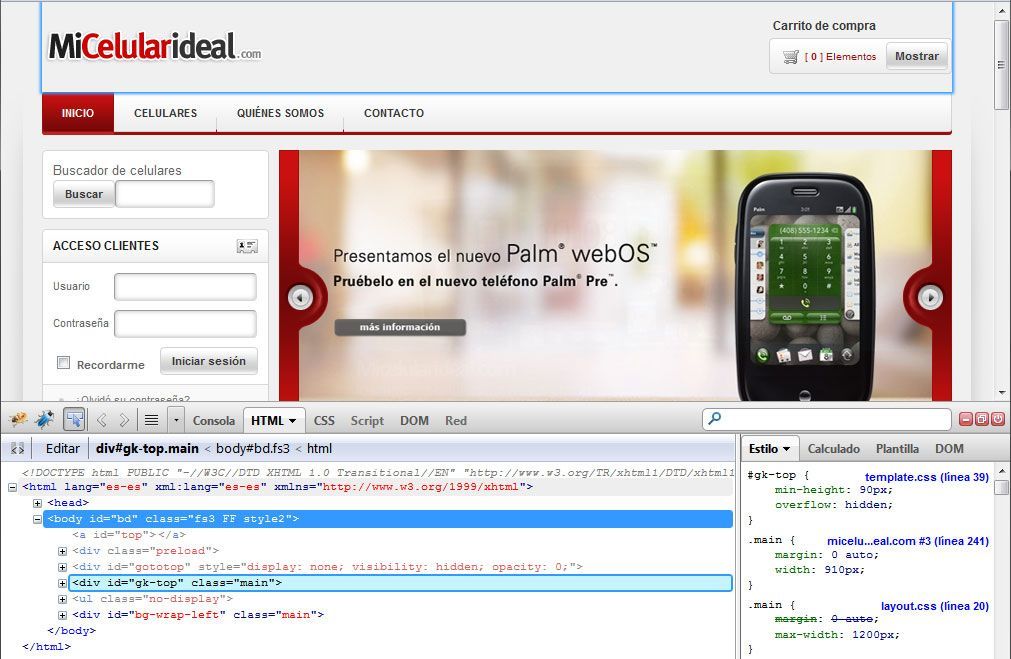Open the Estilo tab options dropdown arrow
1011x659 pixels.
pyautogui.click(x=787, y=449)
